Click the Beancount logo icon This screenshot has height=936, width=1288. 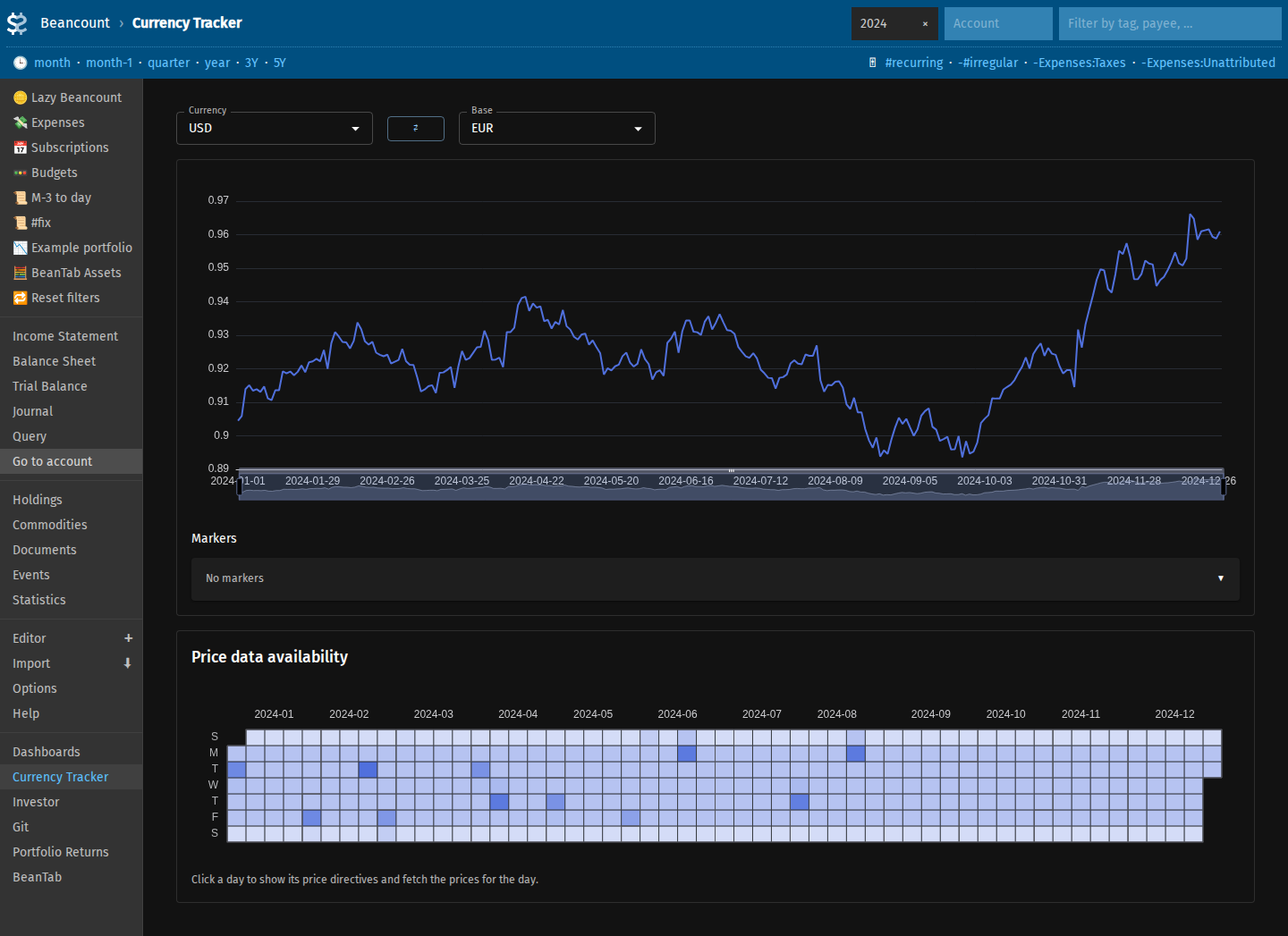[17, 23]
